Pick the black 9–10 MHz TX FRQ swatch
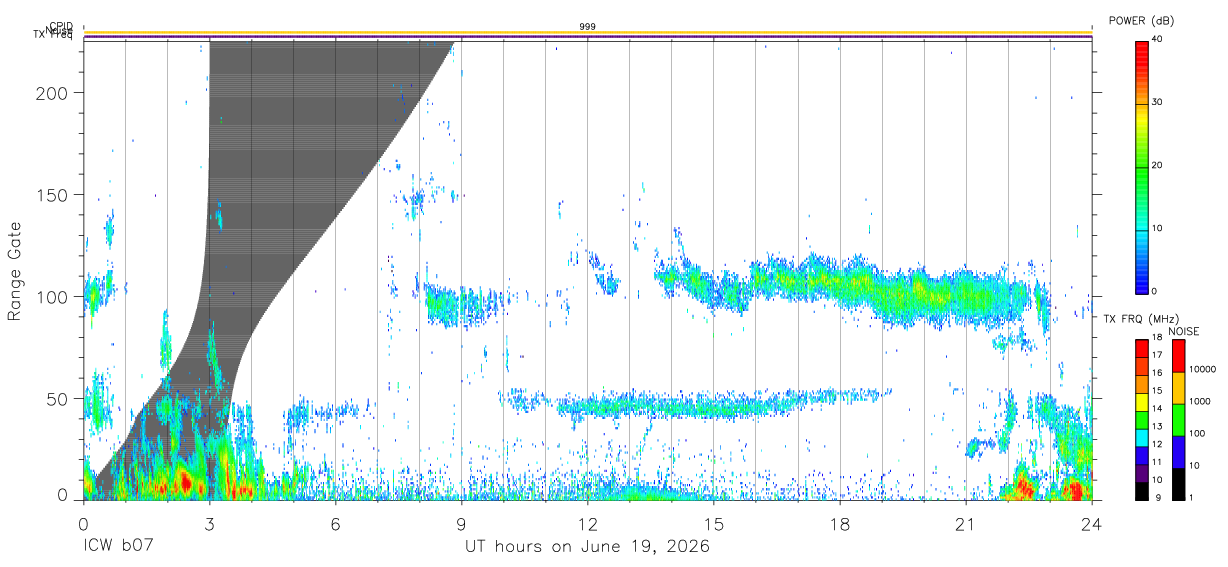 click(x=1142, y=490)
